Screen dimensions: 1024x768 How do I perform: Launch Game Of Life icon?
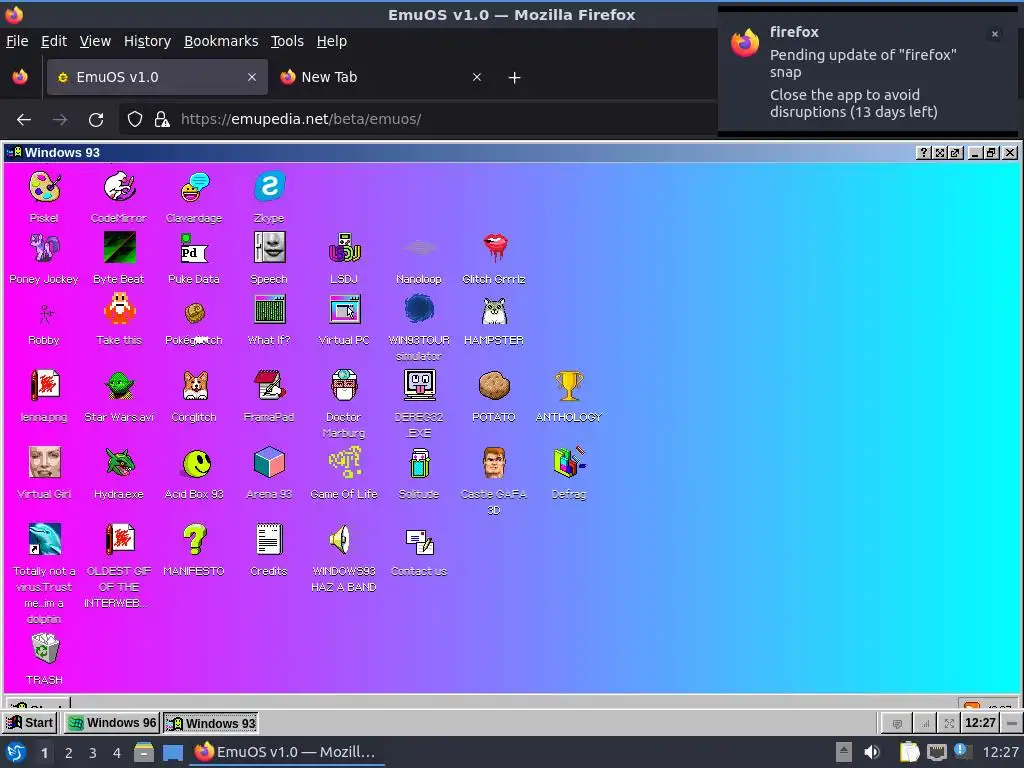pyautogui.click(x=344, y=464)
